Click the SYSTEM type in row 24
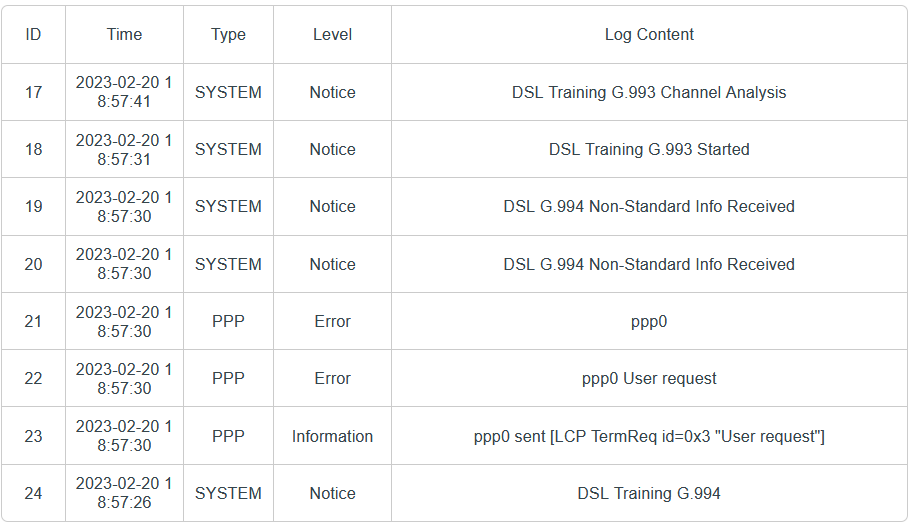This screenshot has width=912, height=522. (228, 493)
